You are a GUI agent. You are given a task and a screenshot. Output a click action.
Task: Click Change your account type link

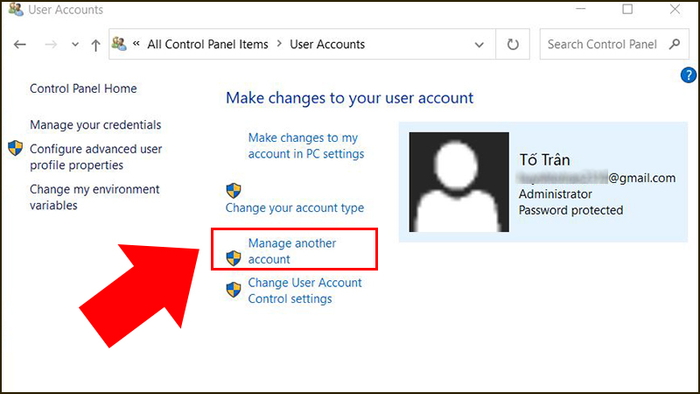point(295,208)
